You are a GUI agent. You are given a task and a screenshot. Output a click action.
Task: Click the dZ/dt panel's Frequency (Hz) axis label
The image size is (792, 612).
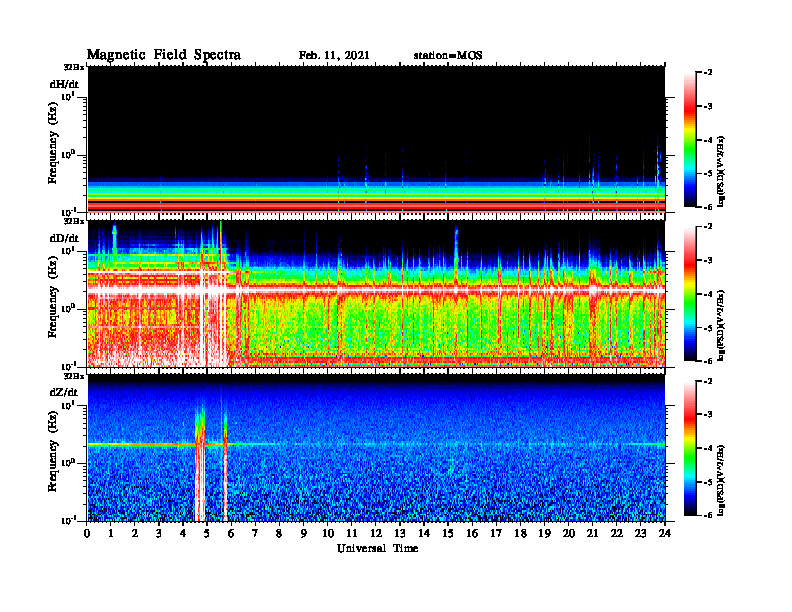click(53, 451)
